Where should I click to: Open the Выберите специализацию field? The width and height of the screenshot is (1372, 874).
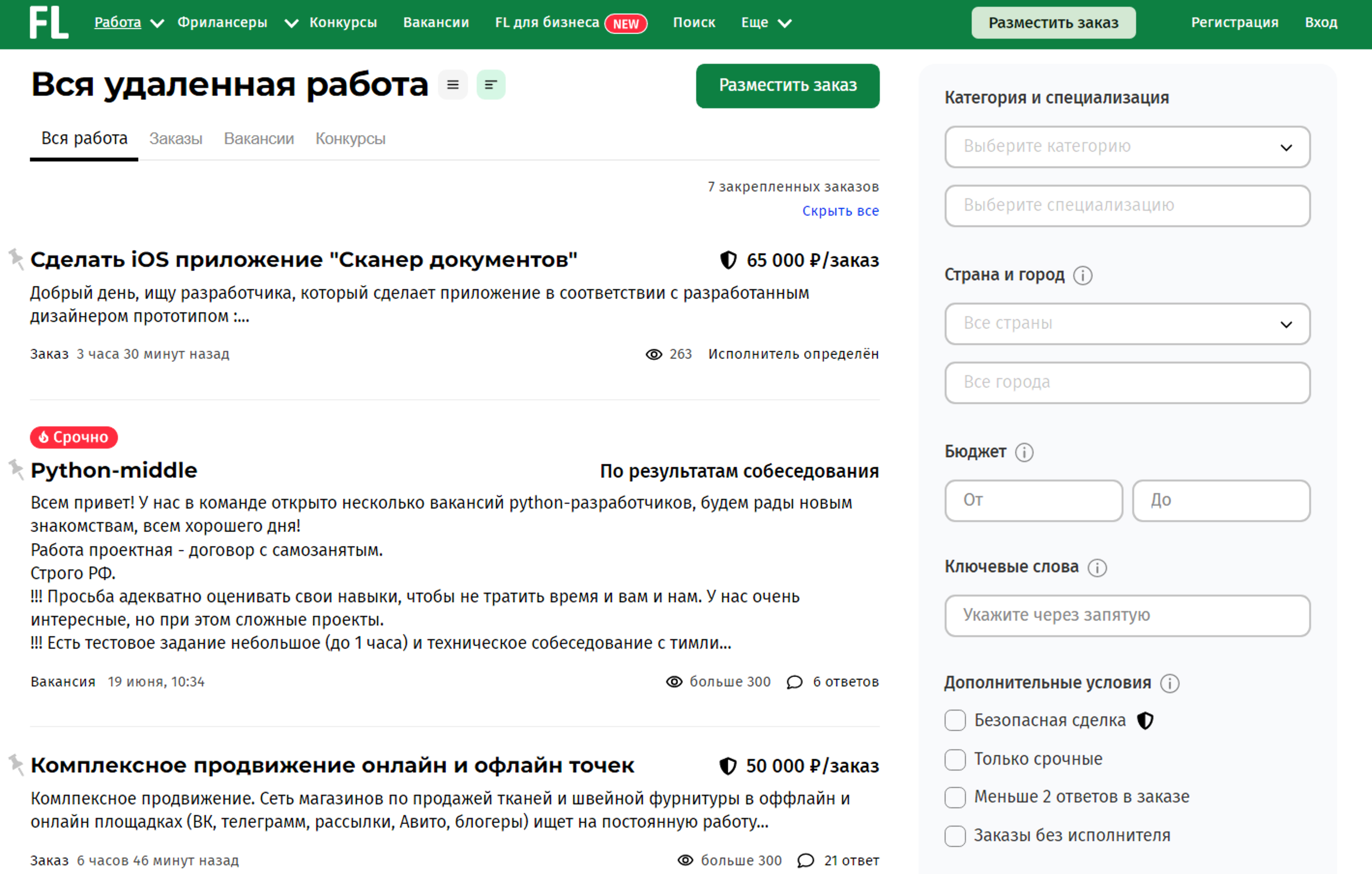click(x=1127, y=205)
